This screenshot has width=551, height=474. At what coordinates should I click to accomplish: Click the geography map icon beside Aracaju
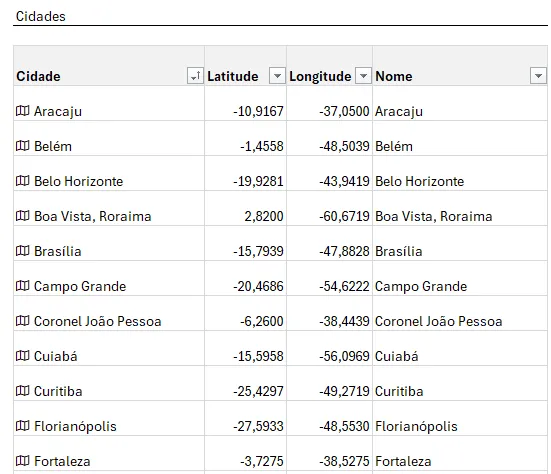click(22, 111)
